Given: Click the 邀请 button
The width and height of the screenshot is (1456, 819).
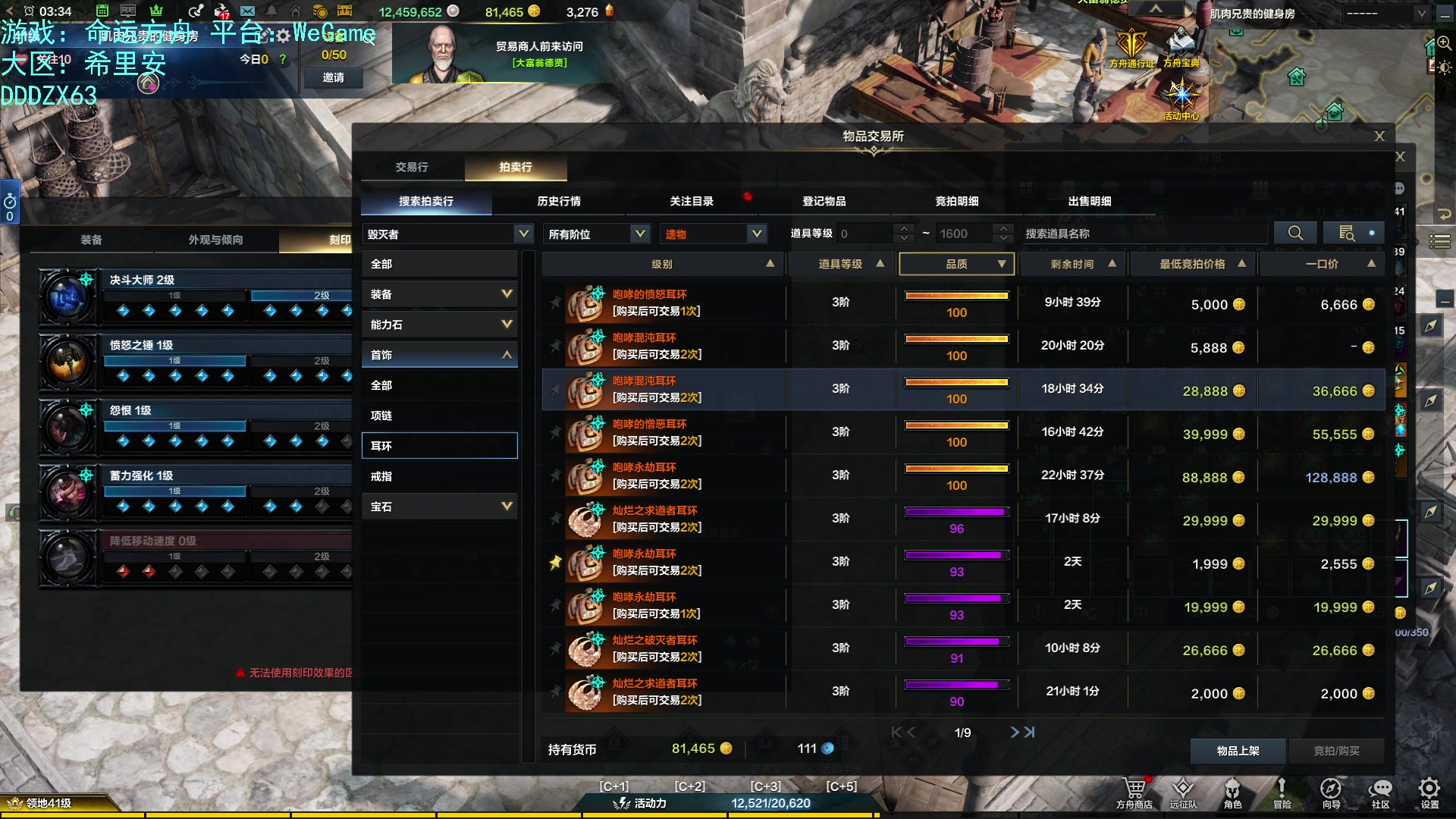Looking at the screenshot, I should pos(334,77).
